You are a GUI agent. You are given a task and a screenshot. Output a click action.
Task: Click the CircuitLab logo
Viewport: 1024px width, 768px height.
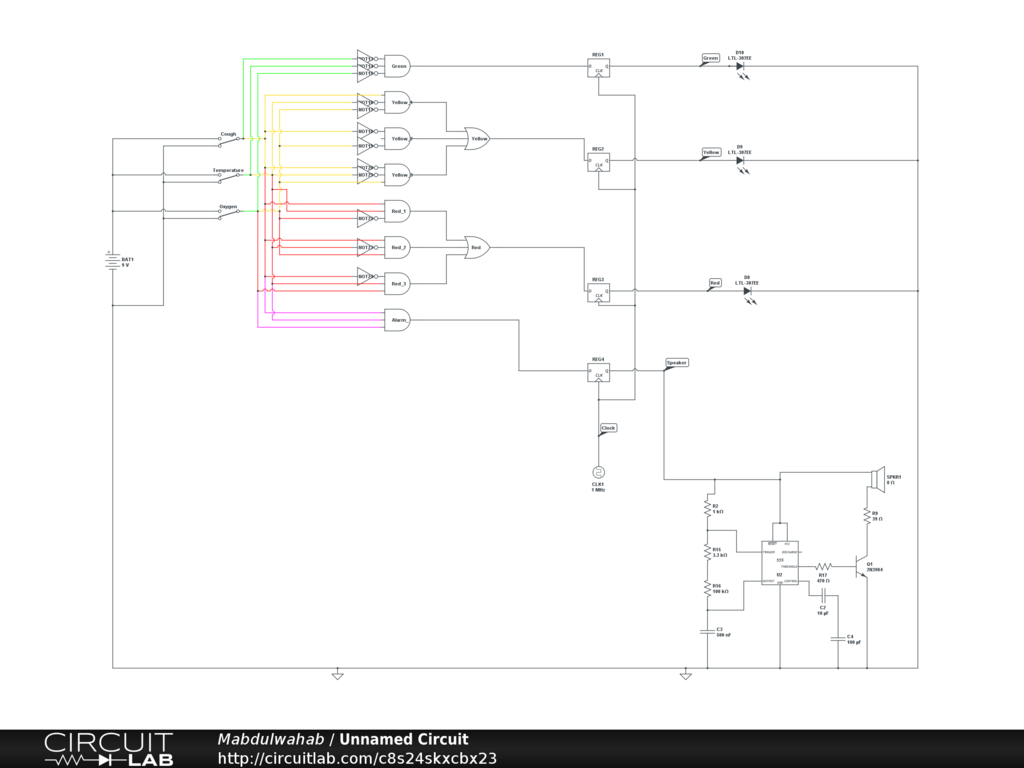coord(108,748)
